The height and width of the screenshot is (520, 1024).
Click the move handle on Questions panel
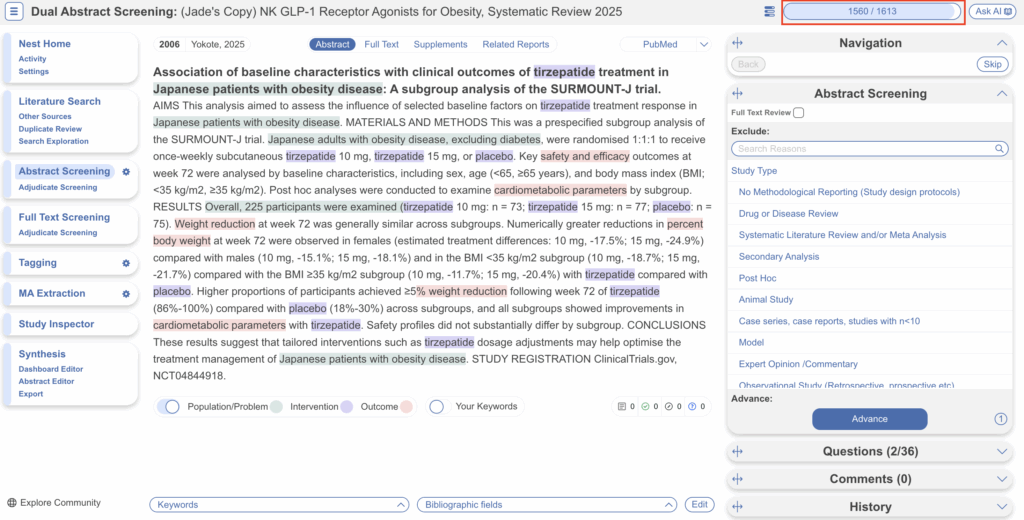[738, 452]
